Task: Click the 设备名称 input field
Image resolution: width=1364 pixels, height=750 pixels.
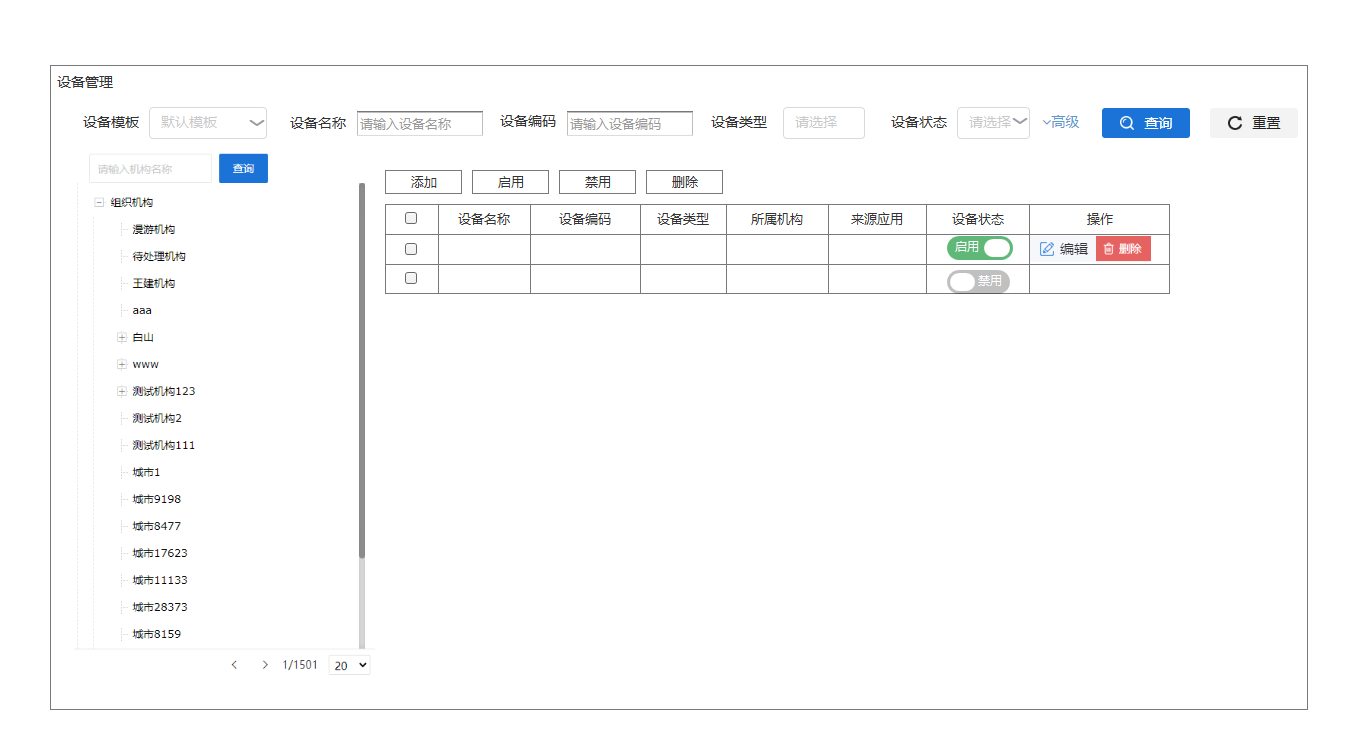Action: coord(420,124)
